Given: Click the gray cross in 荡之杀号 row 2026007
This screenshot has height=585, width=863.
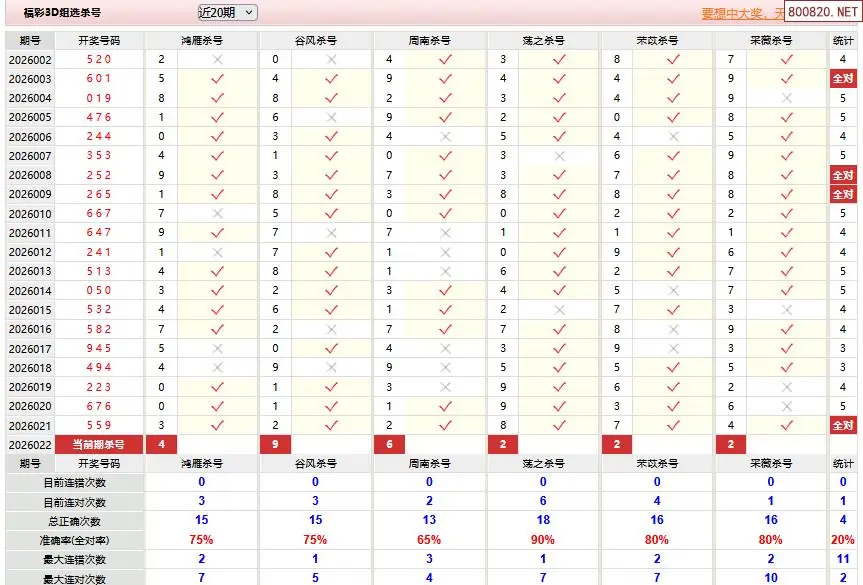Looking at the screenshot, I should pos(559,156).
